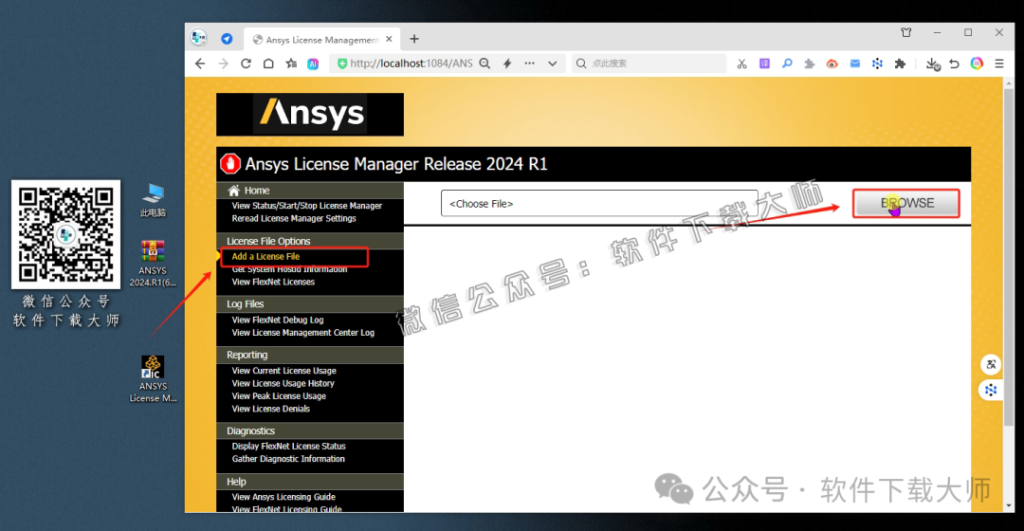The image size is (1024, 531).
Task: Click the colorful circle profile icon
Action: (x=977, y=63)
